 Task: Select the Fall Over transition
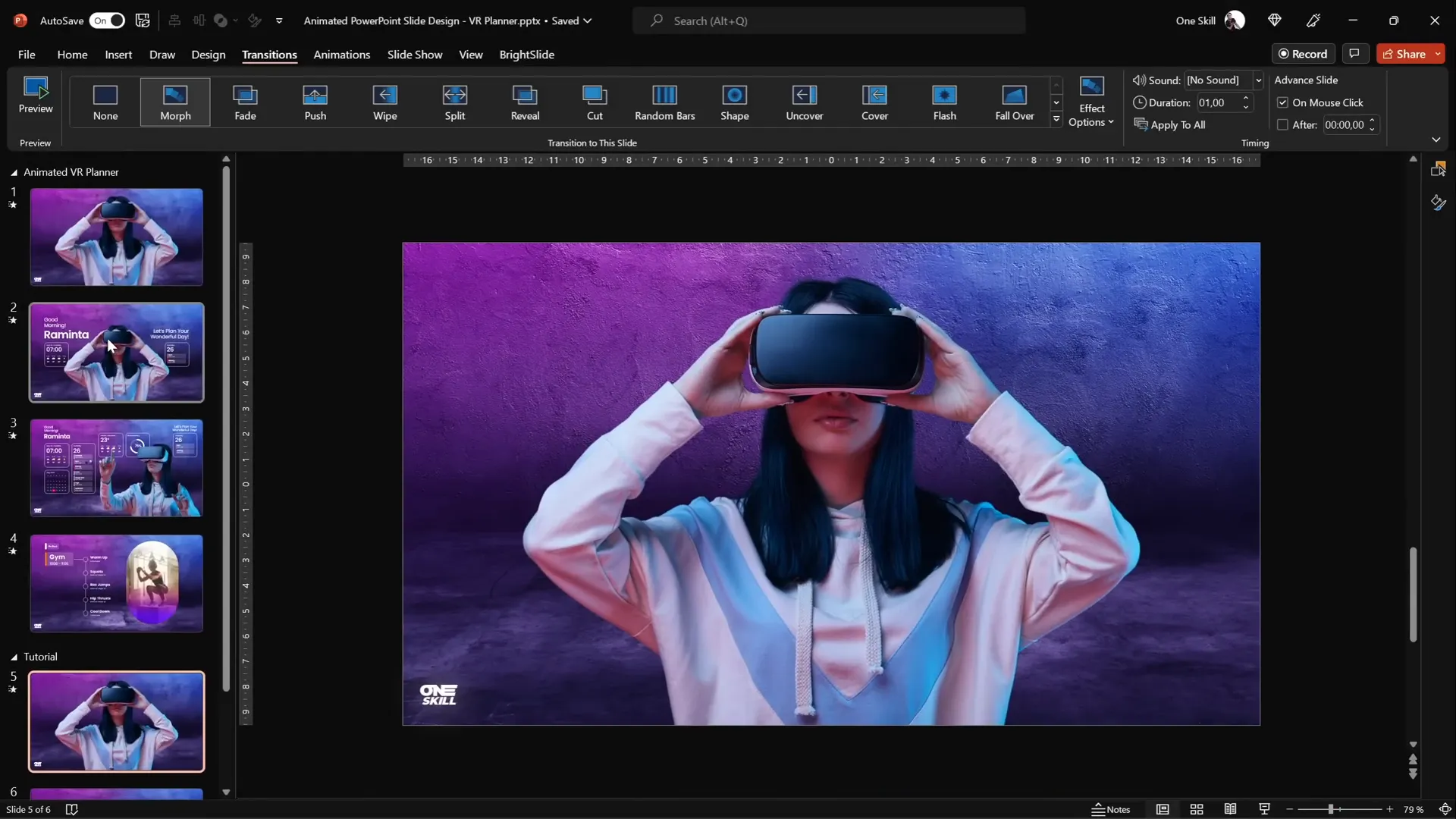coord(1015,102)
